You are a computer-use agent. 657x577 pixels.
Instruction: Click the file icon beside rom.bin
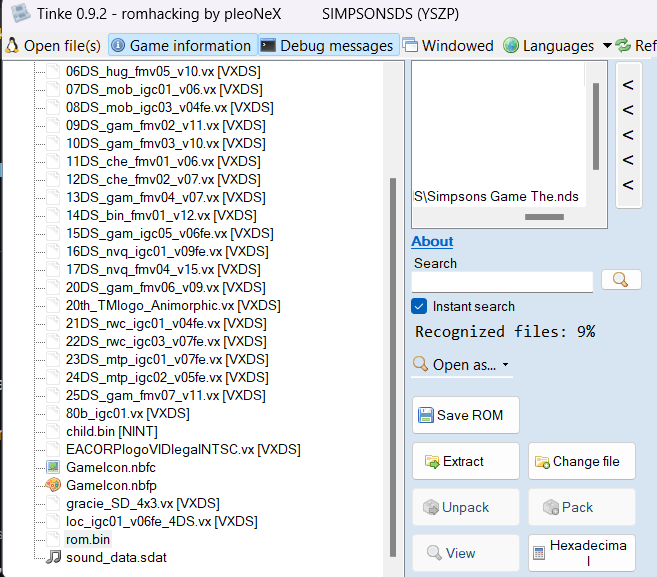53,539
